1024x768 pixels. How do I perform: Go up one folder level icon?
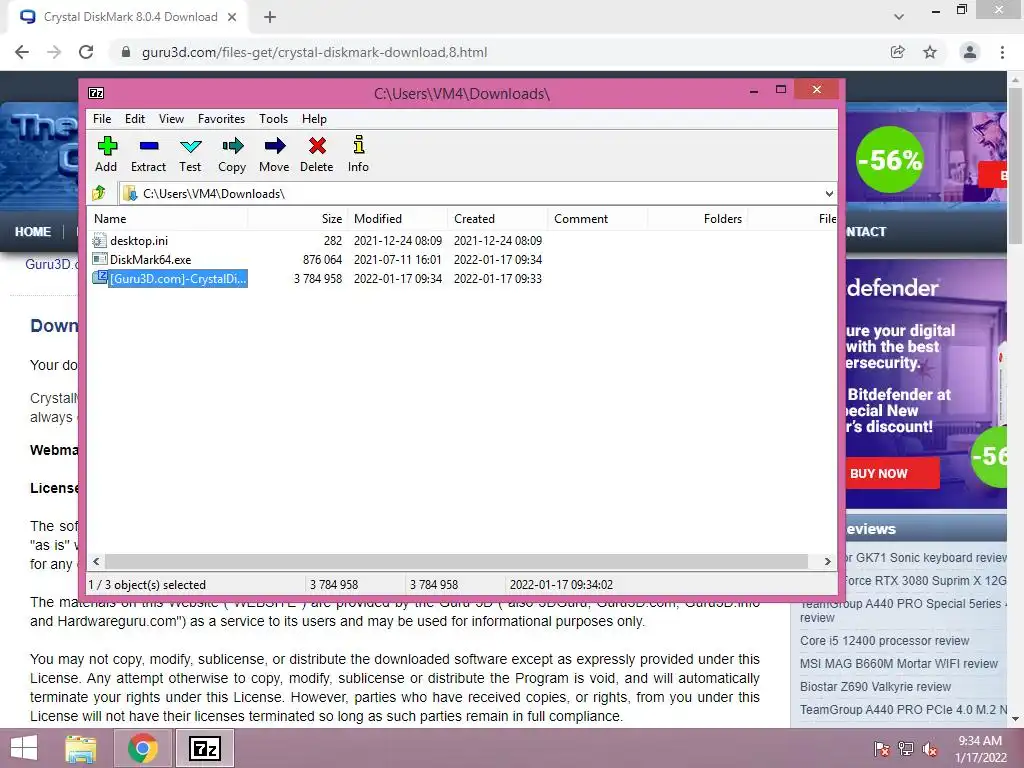click(x=99, y=193)
